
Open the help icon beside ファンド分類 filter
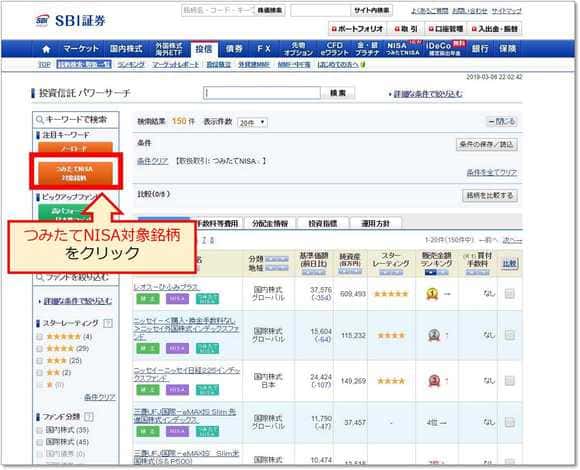[89, 417]
